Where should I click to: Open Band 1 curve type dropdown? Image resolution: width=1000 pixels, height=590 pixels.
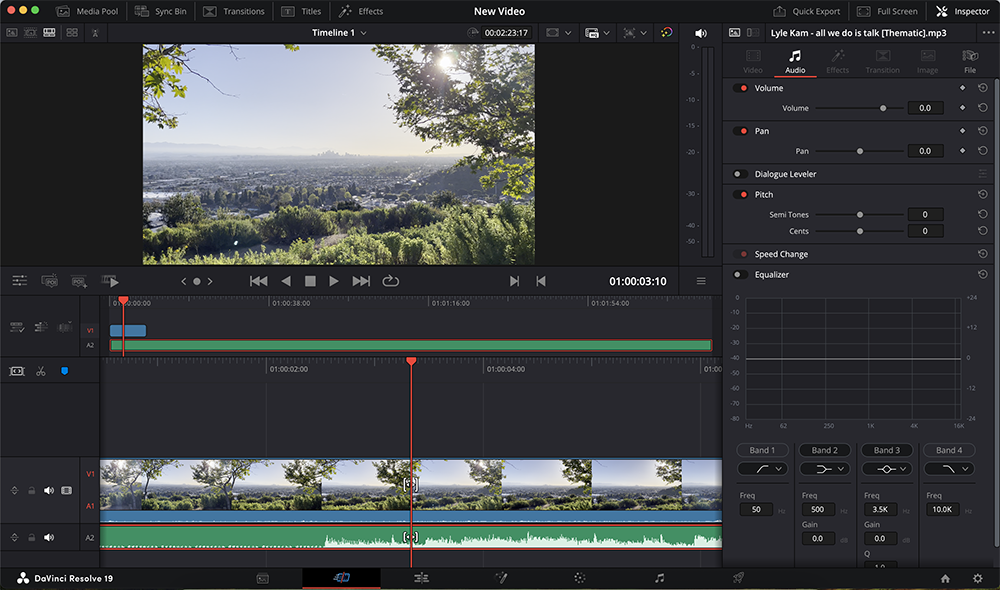coord(762,468)
